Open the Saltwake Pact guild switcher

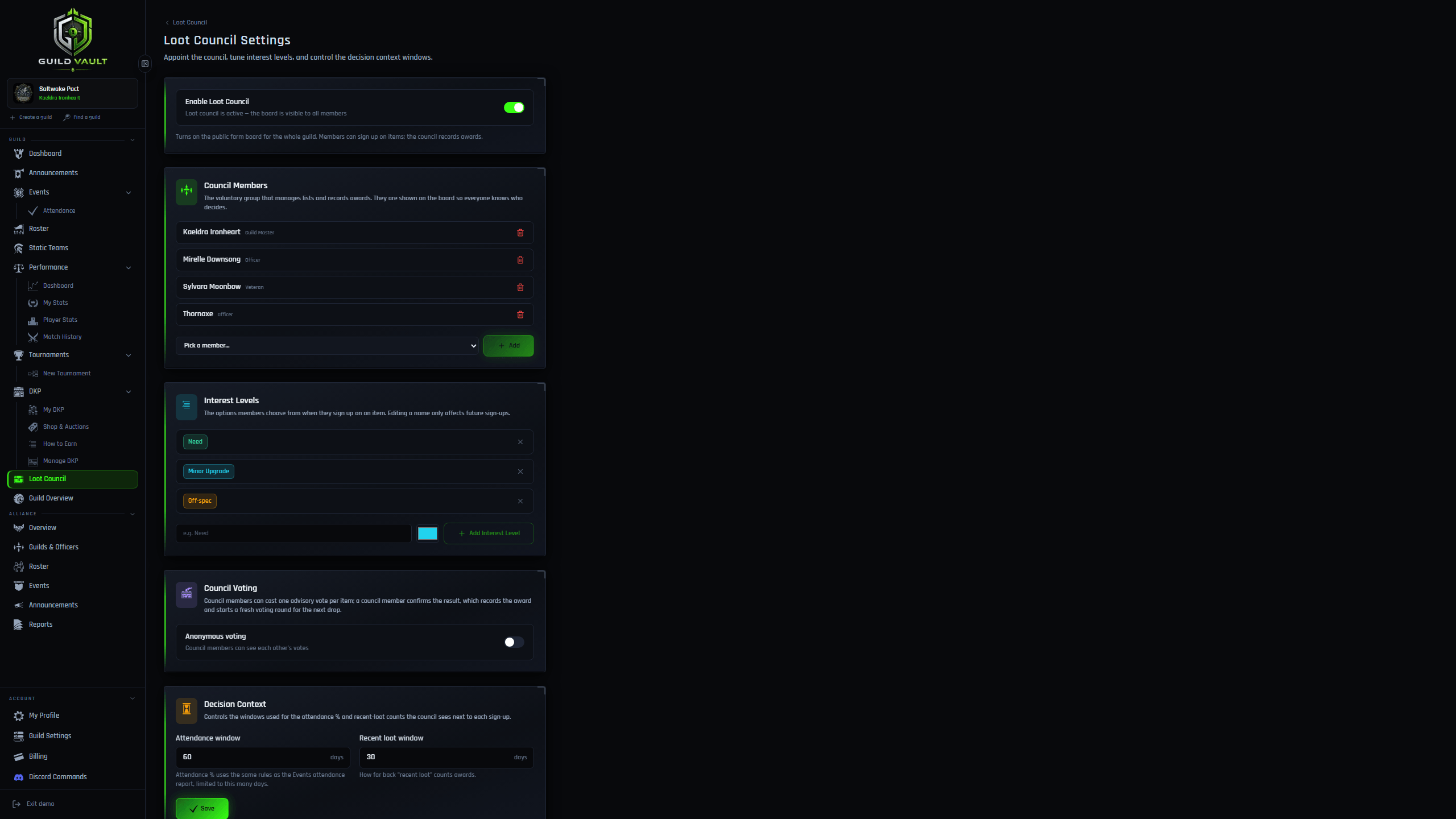pyautogui.click(x=72, y=93)
